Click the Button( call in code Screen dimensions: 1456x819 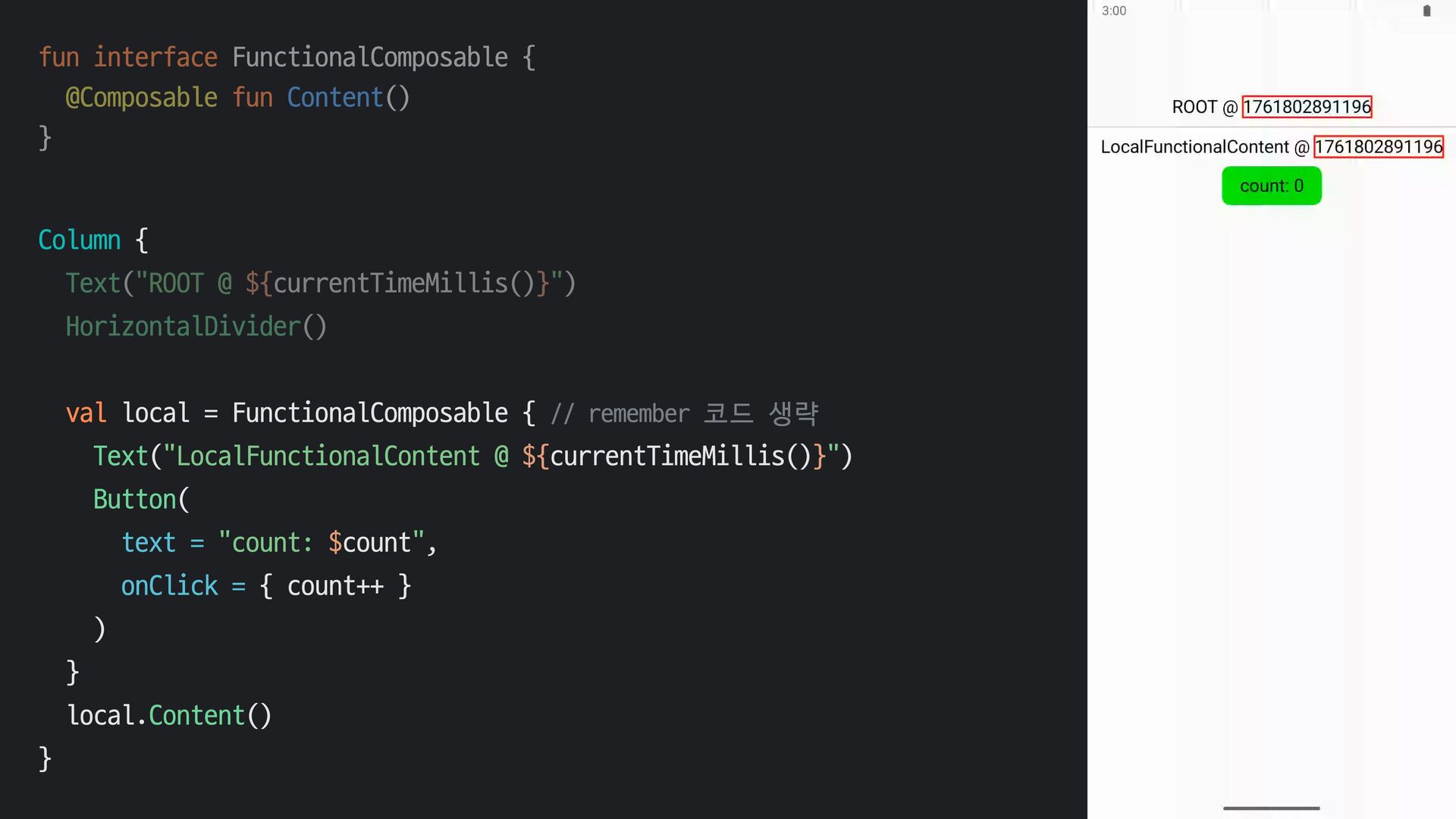pyautogui.click(x=141, y=500)
